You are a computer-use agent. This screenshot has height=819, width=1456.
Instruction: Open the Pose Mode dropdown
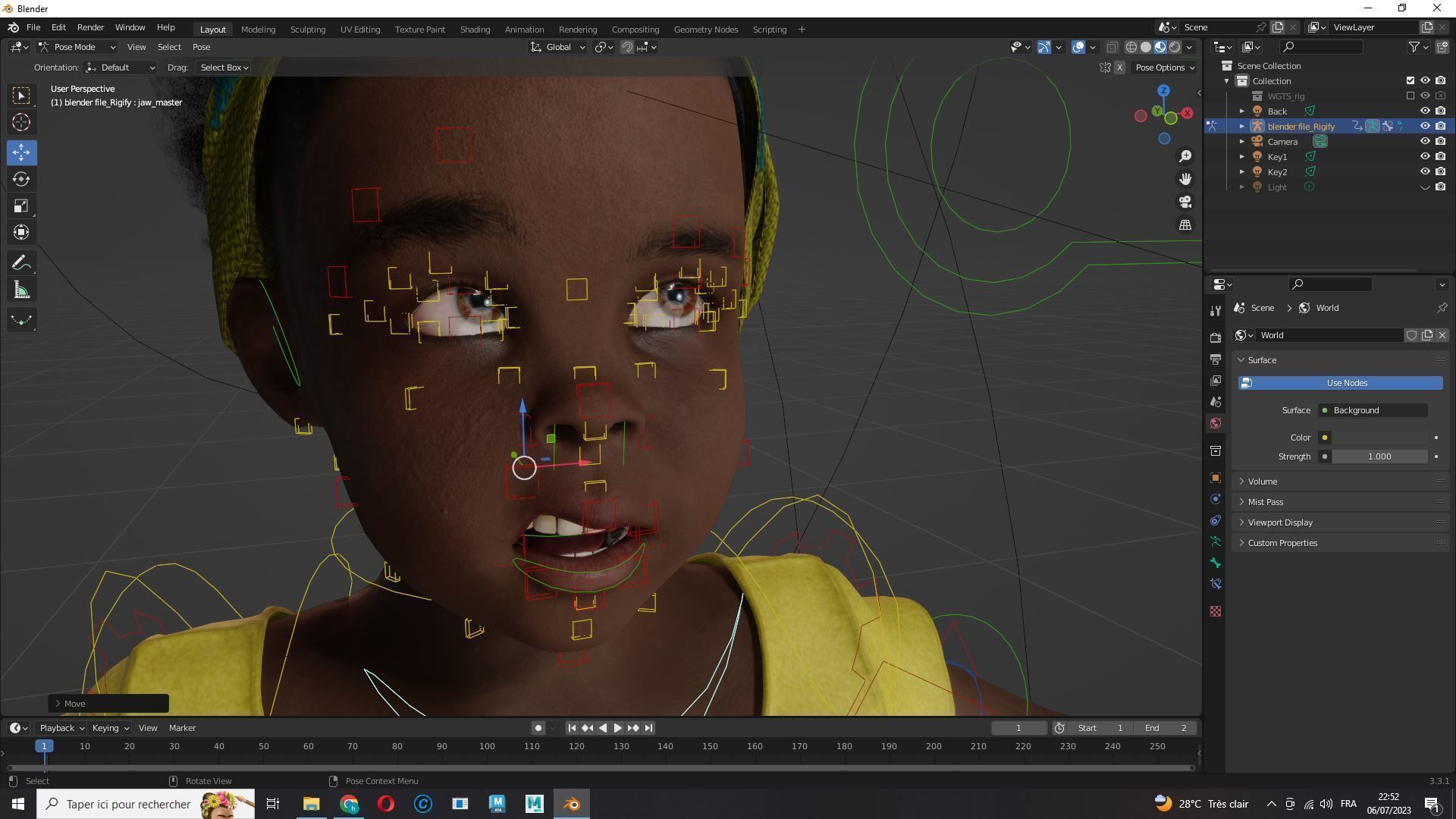click(77, 47)
